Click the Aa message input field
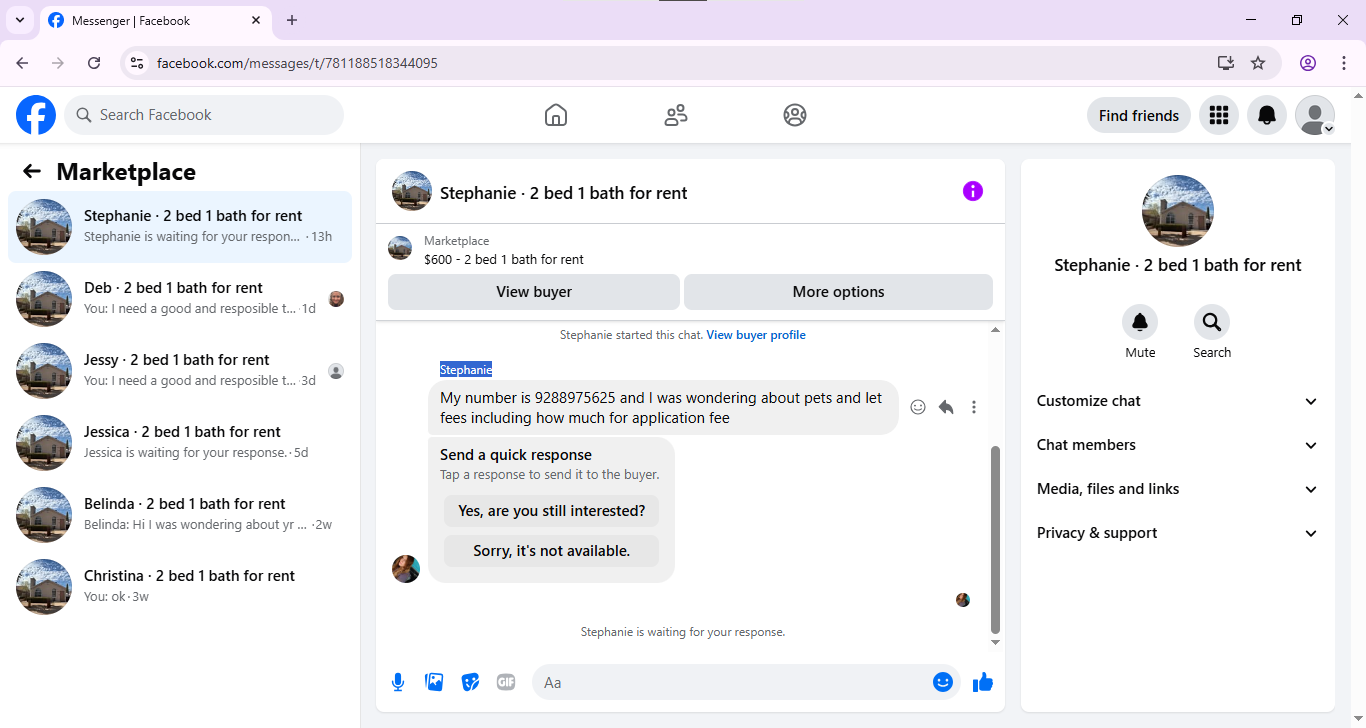 click(734, 682)
